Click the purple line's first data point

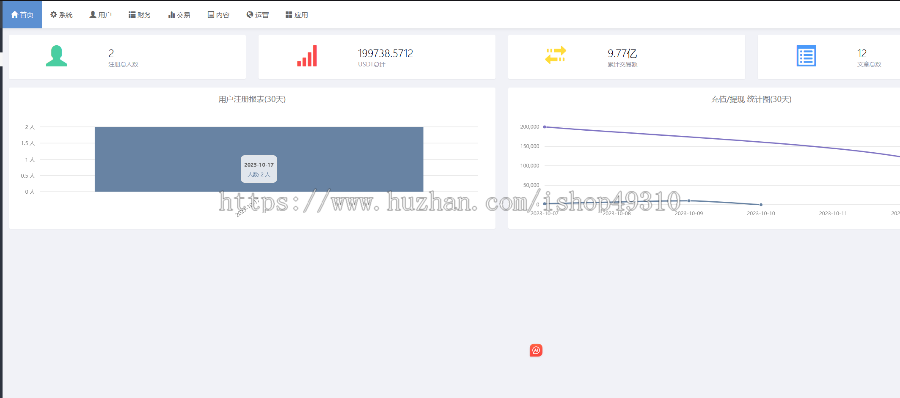(x=544, y=127)
